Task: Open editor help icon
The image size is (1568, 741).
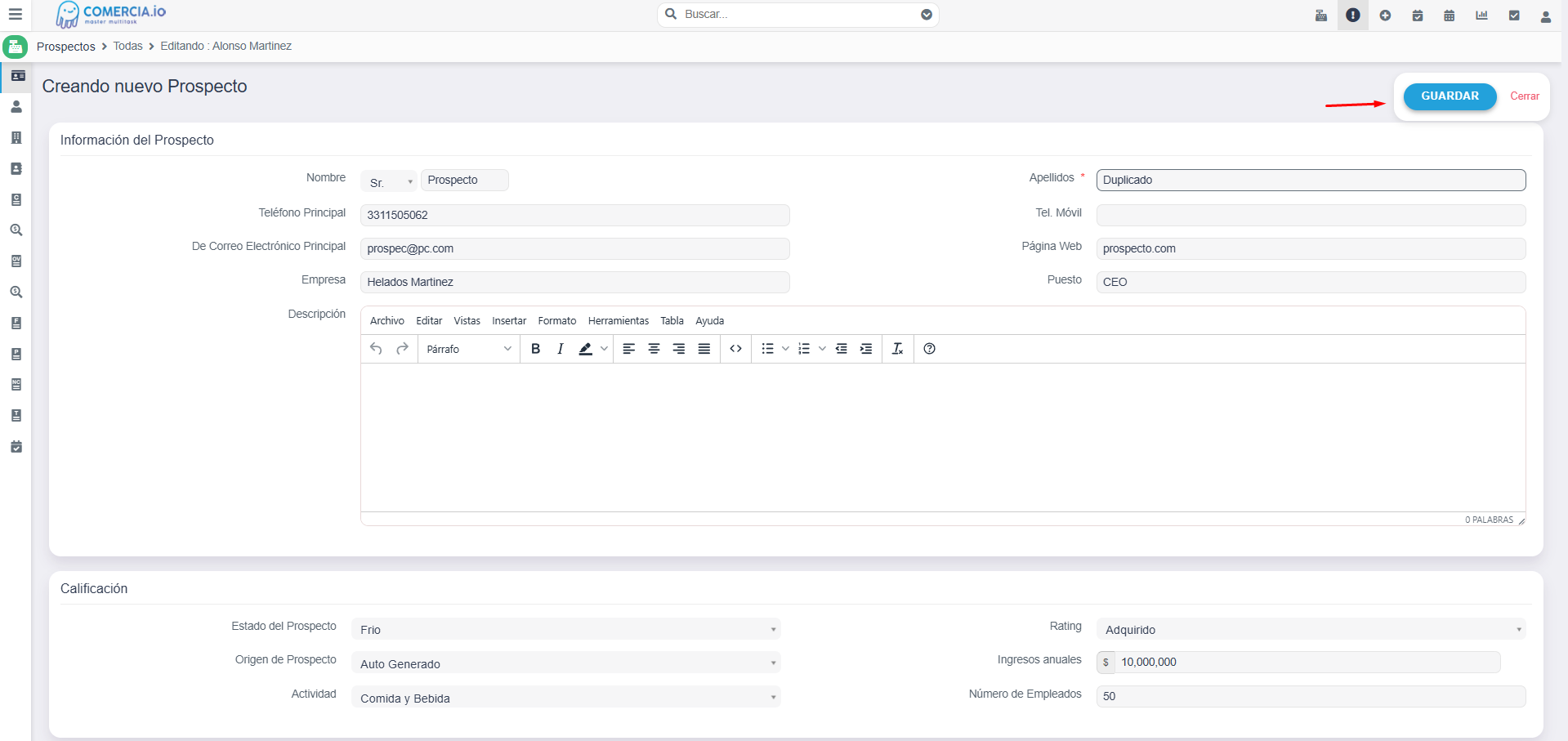Action: [929, 349]
